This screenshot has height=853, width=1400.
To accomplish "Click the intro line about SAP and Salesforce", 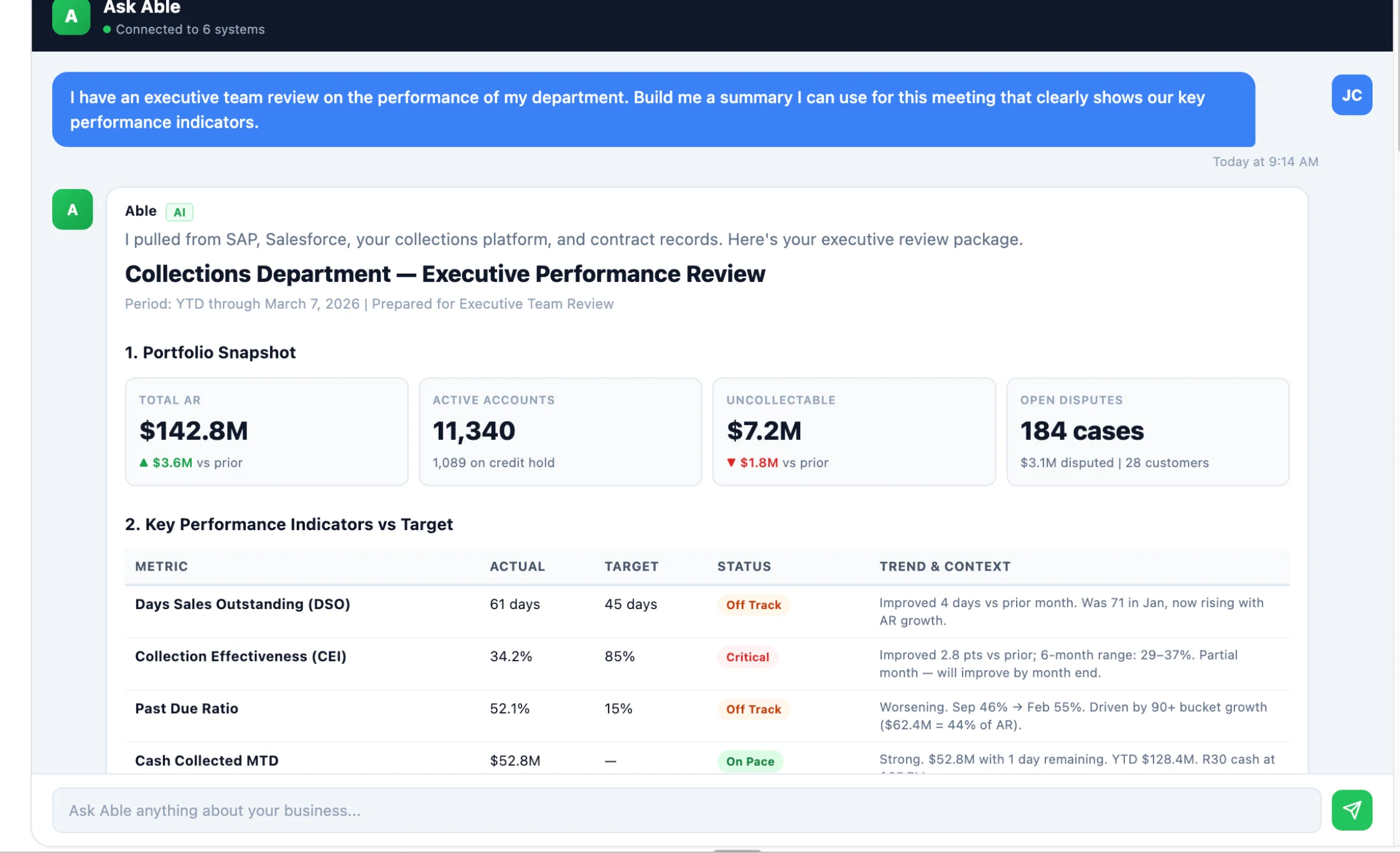I will tap(573, 240).
